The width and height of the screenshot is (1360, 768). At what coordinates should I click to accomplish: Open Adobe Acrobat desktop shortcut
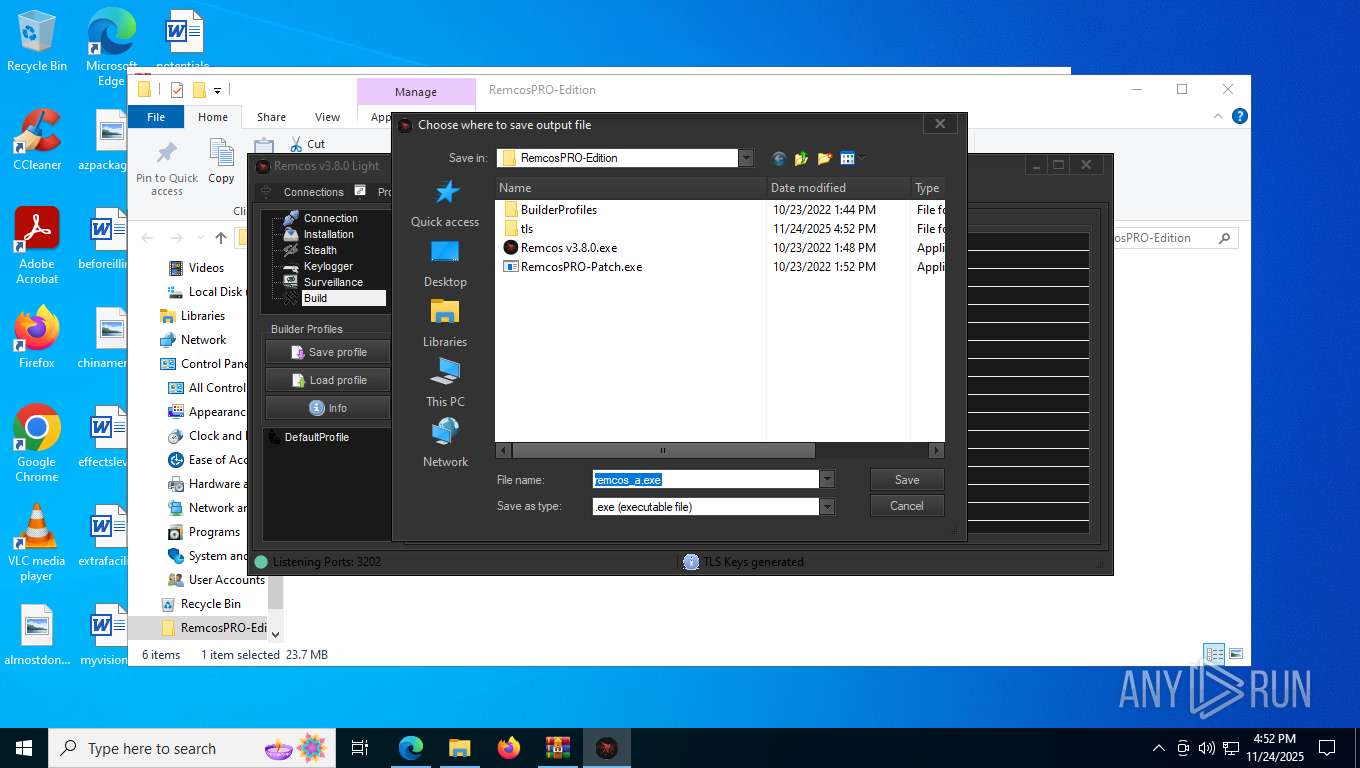[x=37, y=245]
